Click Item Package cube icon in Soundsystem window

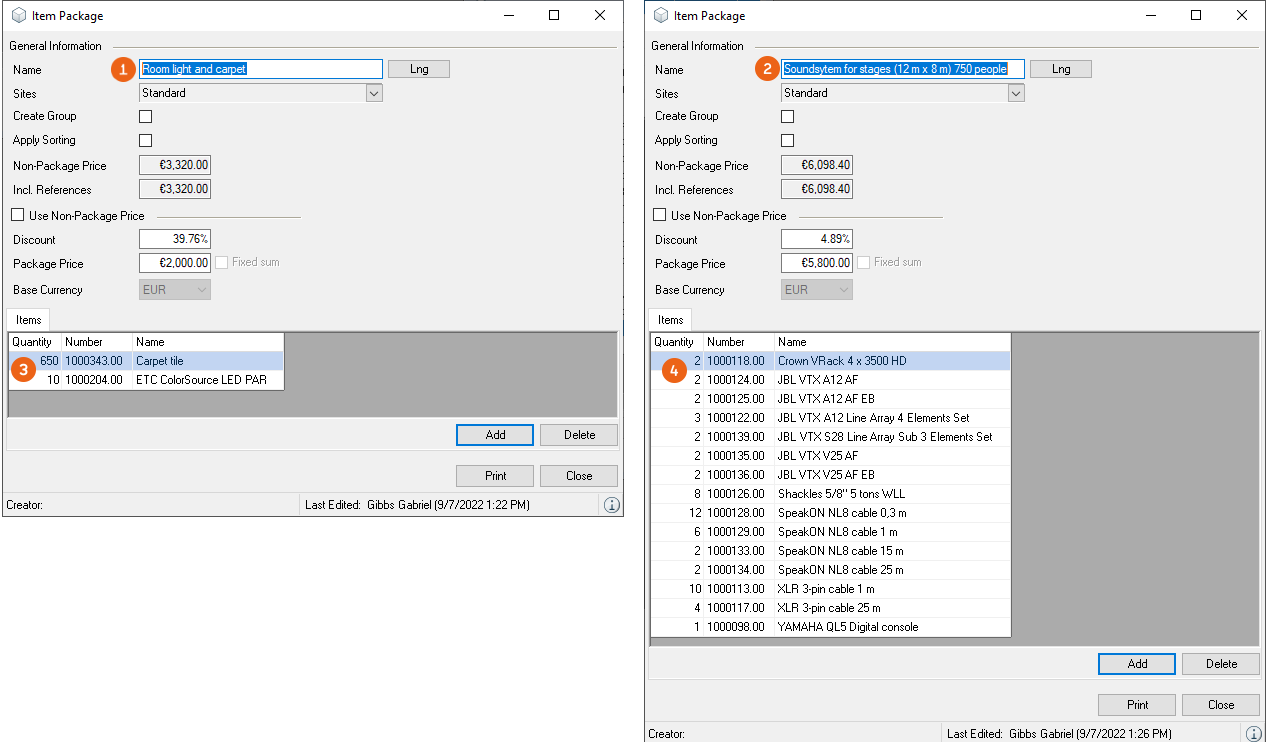[x=660, y=15]
